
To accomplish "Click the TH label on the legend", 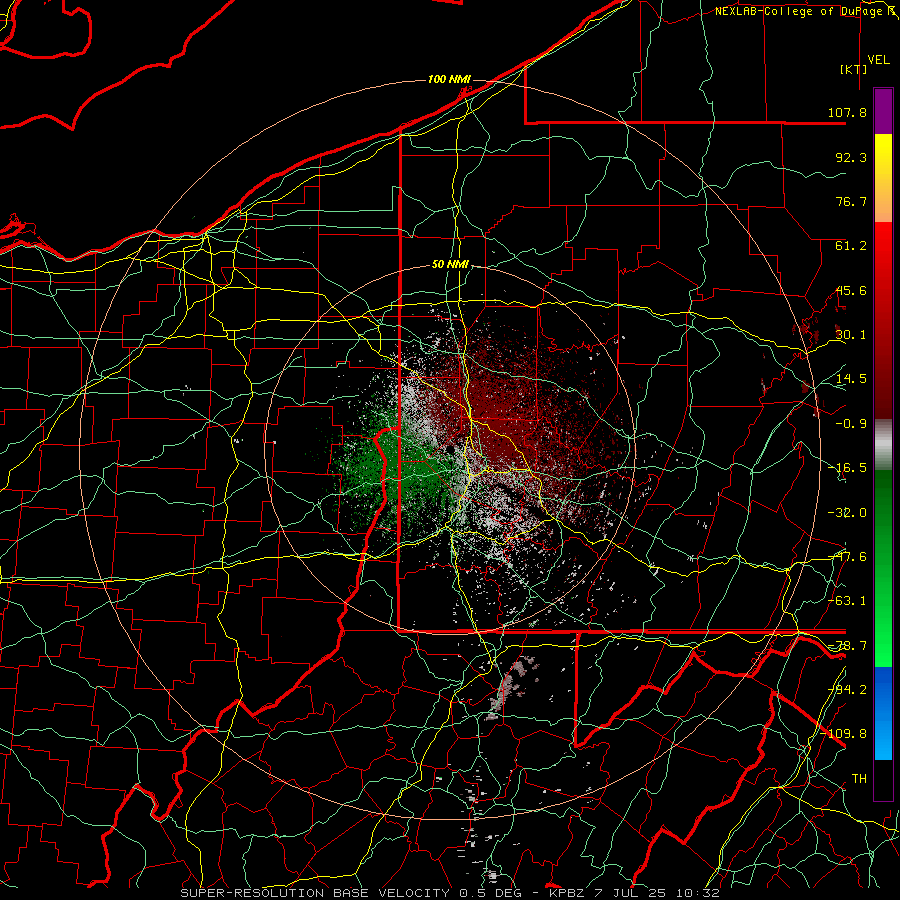I will coord(859,779).
